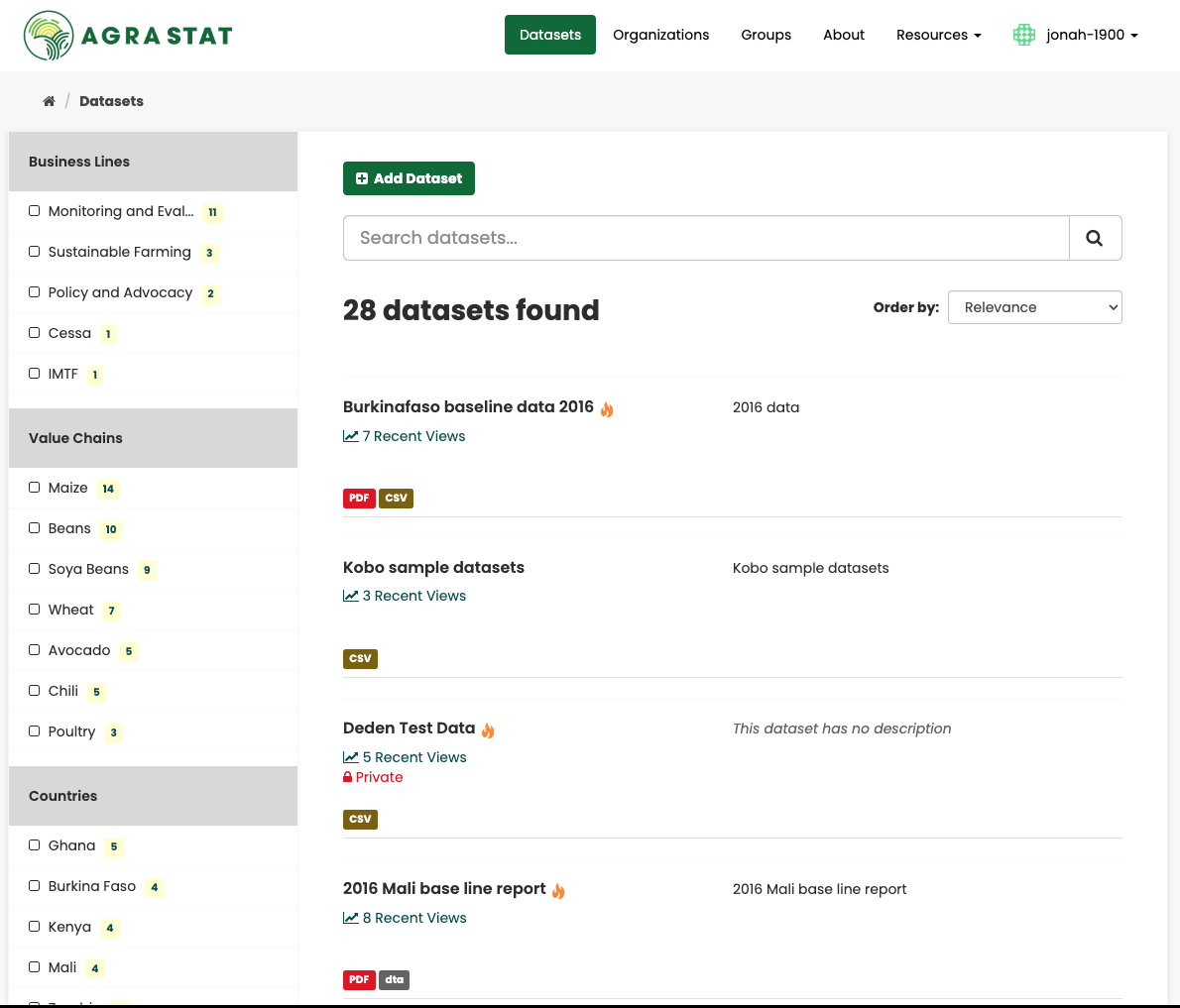This screenshot has height=1008, width=1180.
Task: Click the CSV badge under Kobo sample datasets
Action: (361, 659)
